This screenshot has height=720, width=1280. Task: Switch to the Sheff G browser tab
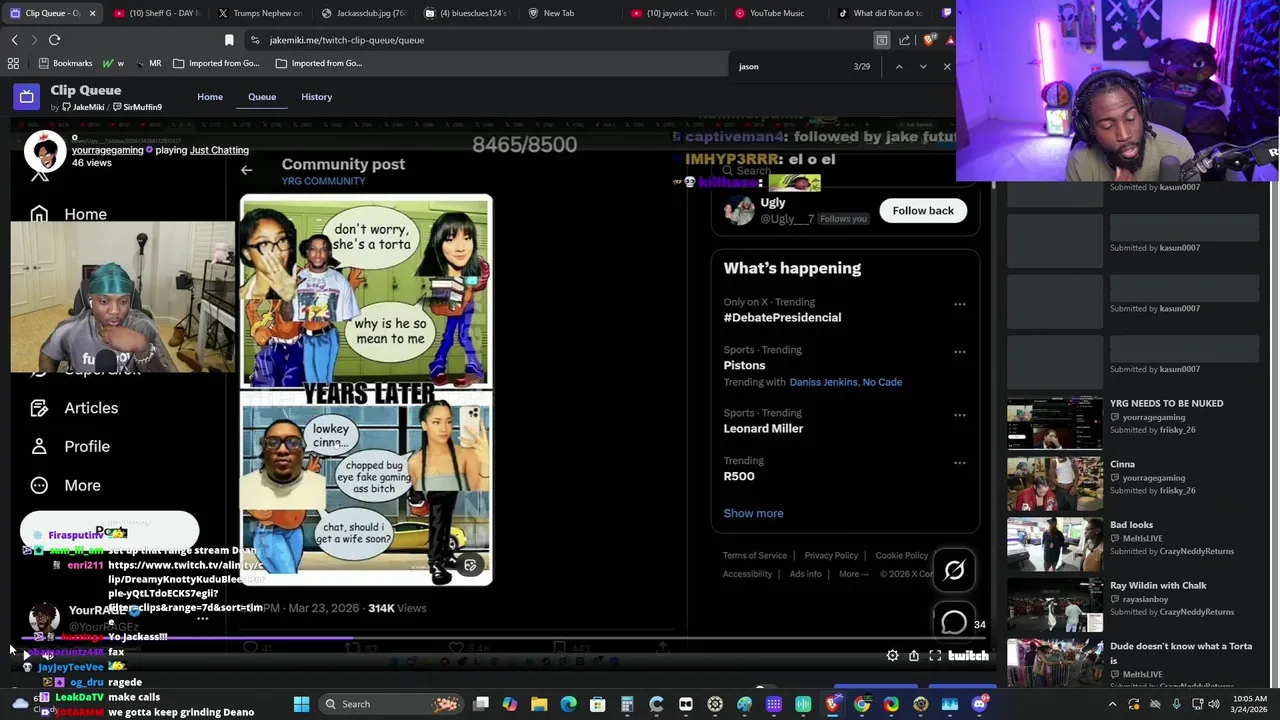pyautogui.click(x=157, y=13)
